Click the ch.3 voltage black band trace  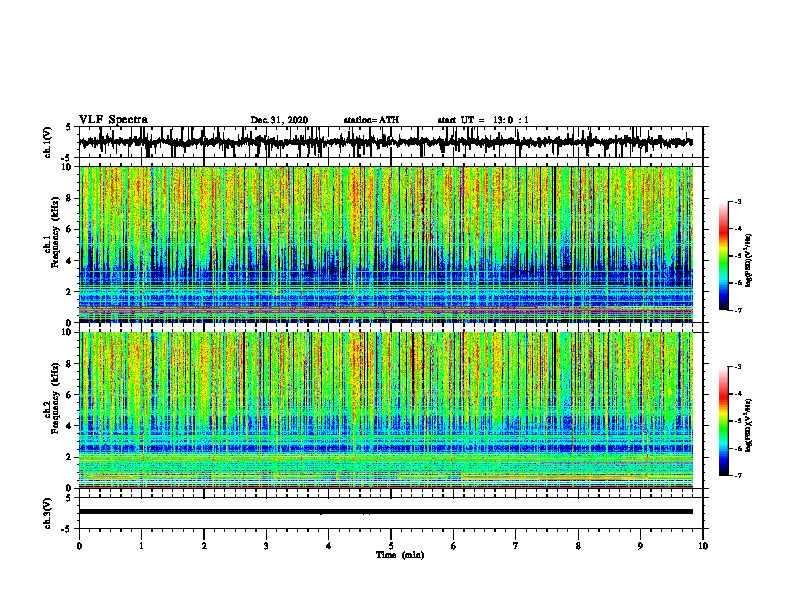pyautogui.click(x=386, y=512)
